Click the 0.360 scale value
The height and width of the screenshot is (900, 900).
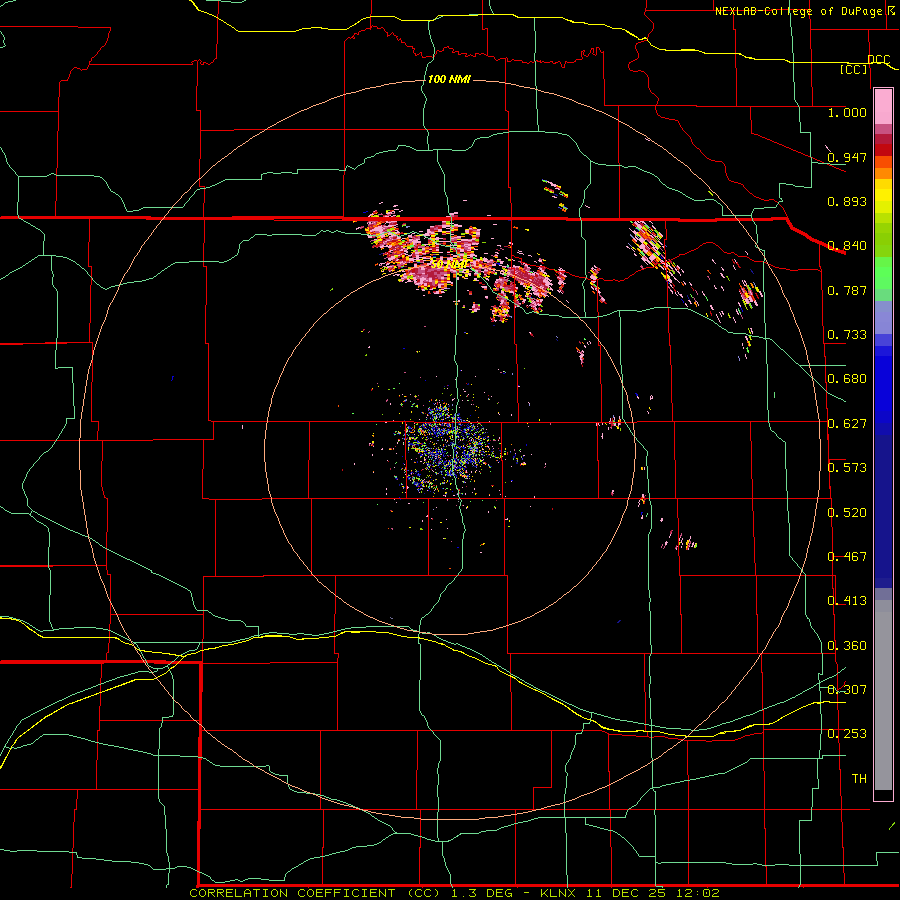tap(847, 646)
